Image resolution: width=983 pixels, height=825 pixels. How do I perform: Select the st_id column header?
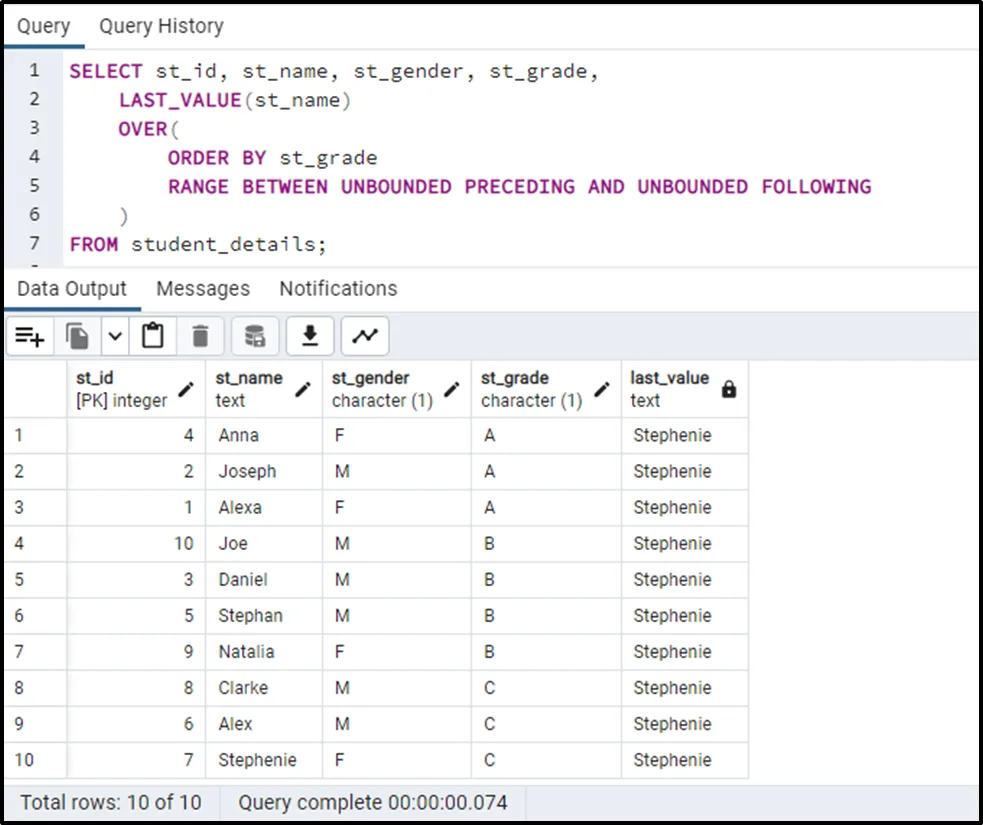point(120,389)
